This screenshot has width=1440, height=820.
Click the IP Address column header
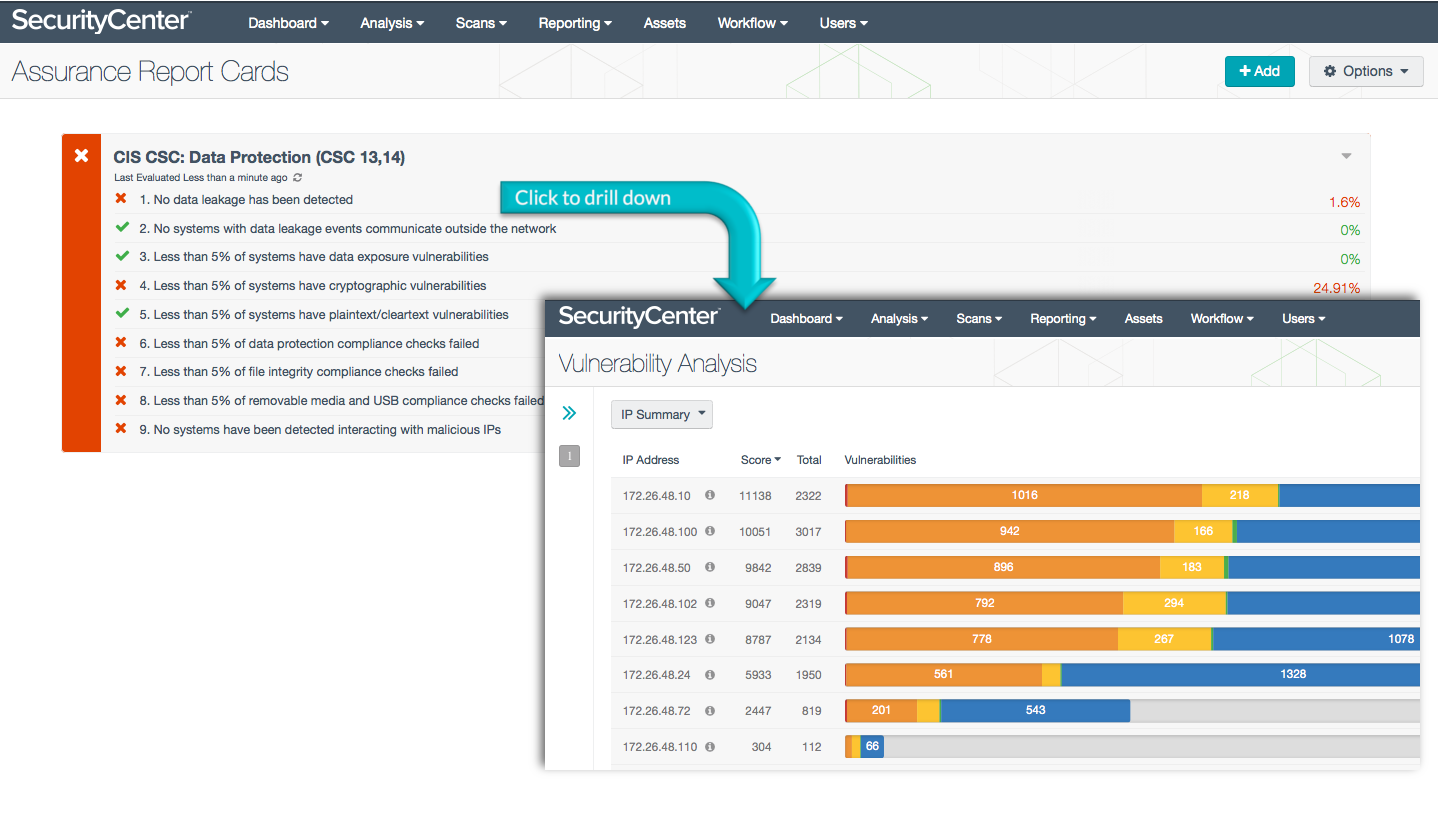click(651, 460)
